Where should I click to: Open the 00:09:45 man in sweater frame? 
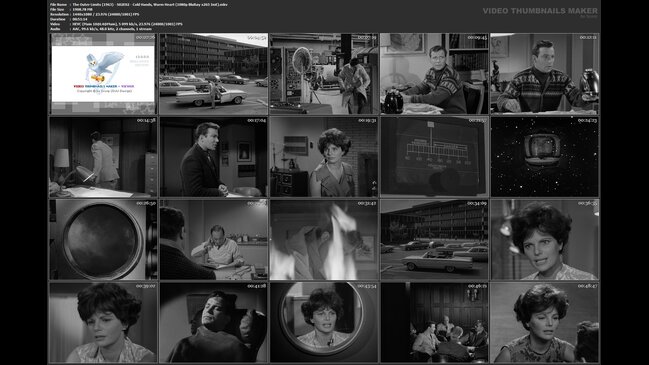434,74
